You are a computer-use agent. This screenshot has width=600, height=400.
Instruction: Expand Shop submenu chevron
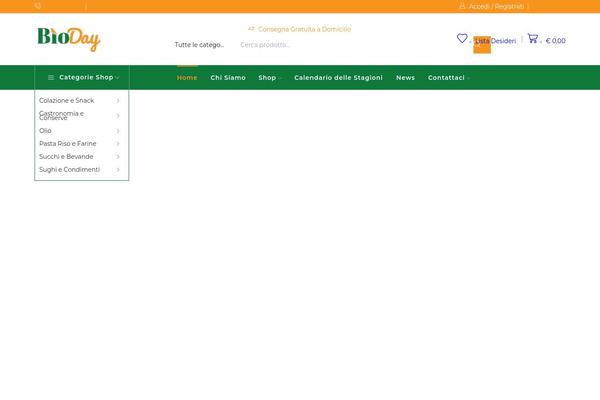click(x=280, y=78)
